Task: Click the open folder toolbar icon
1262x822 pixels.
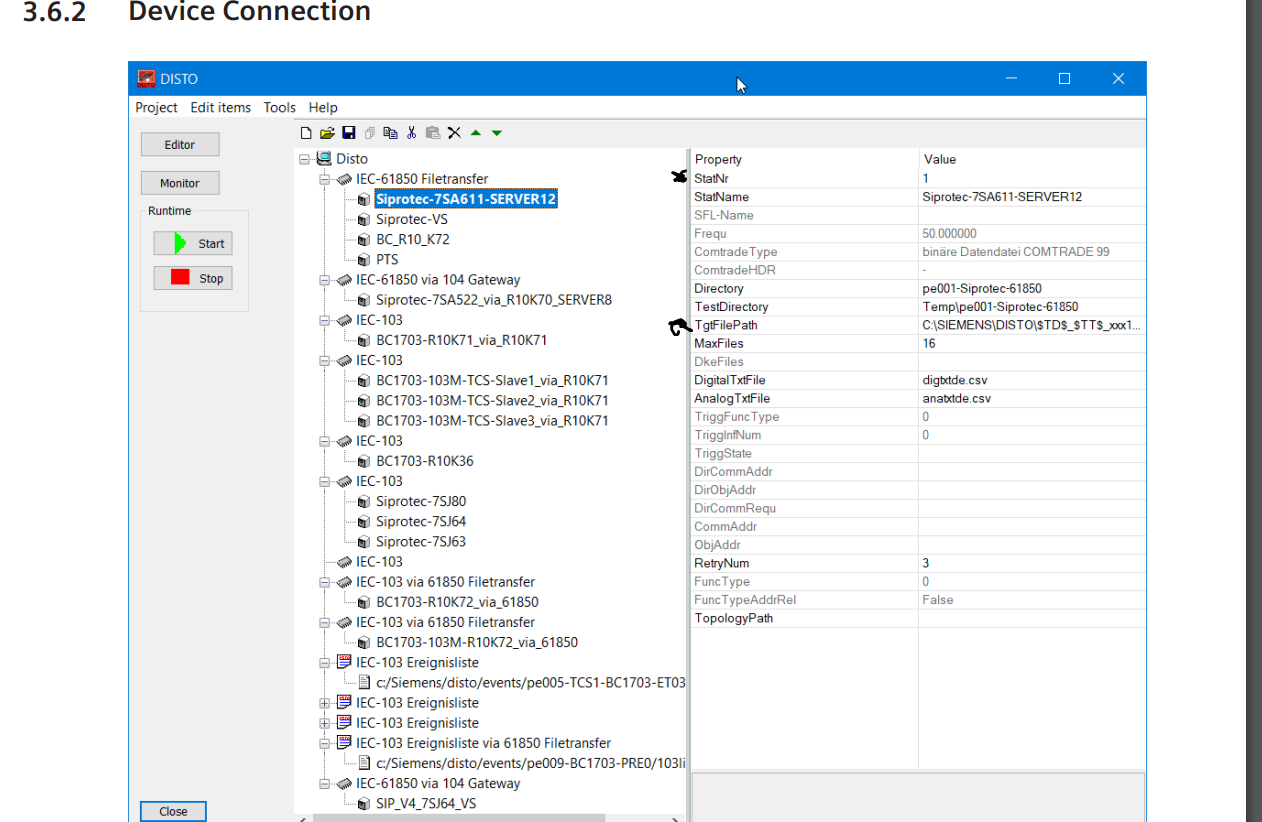Action: (327, 133)
